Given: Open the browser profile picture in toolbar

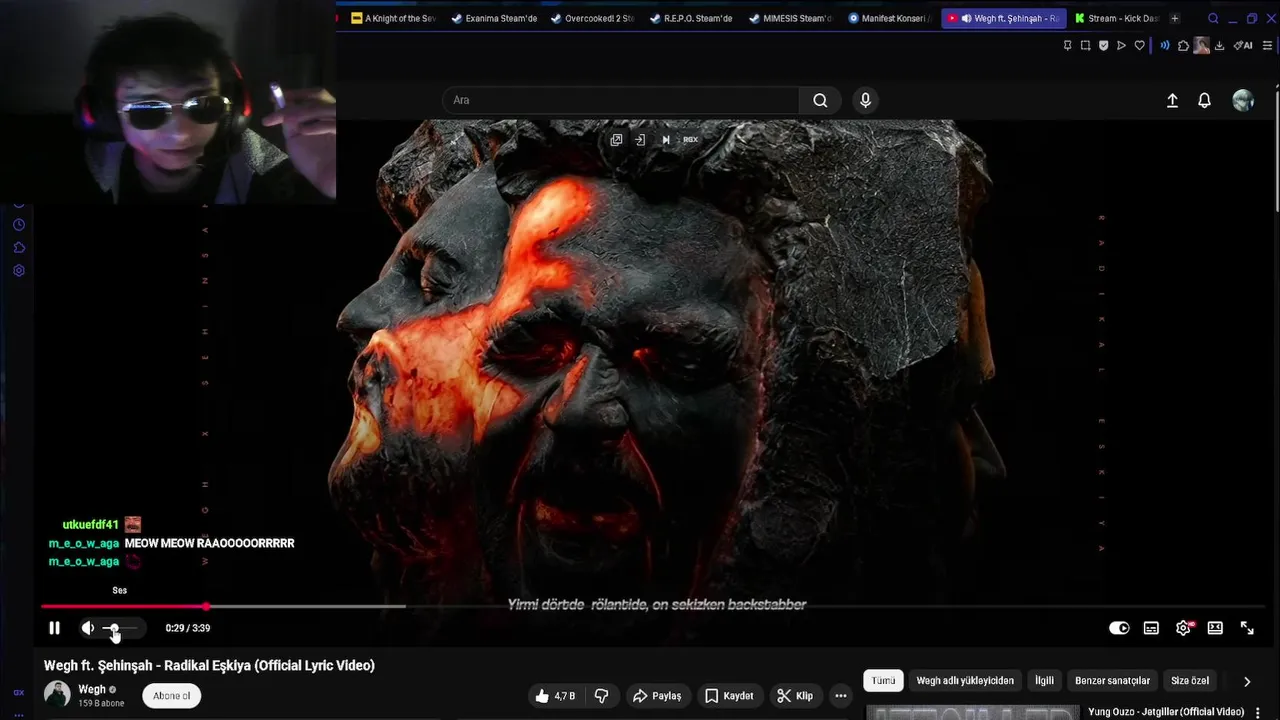Looking at the screenshot, I should click(1201, 45).
